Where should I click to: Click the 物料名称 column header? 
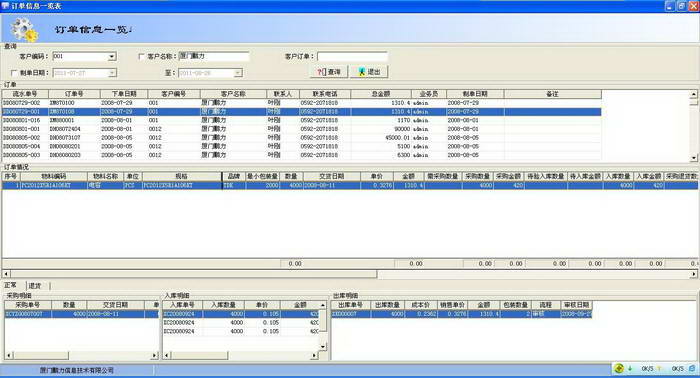[105, 176]
